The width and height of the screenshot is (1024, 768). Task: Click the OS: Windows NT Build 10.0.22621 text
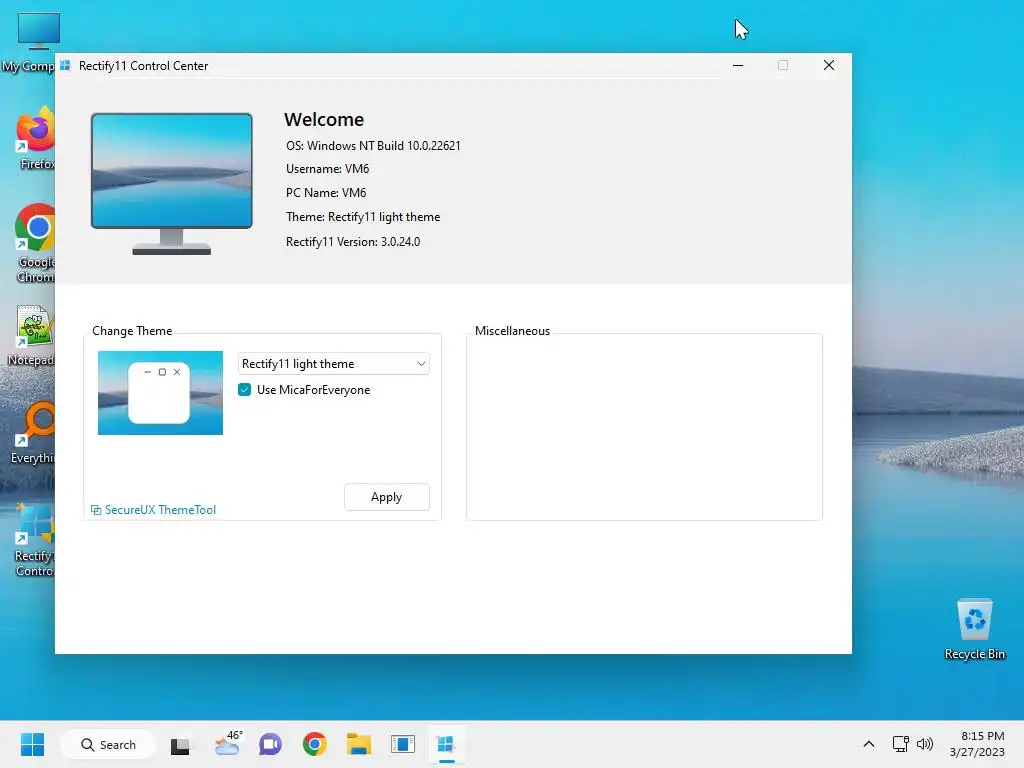373,146
